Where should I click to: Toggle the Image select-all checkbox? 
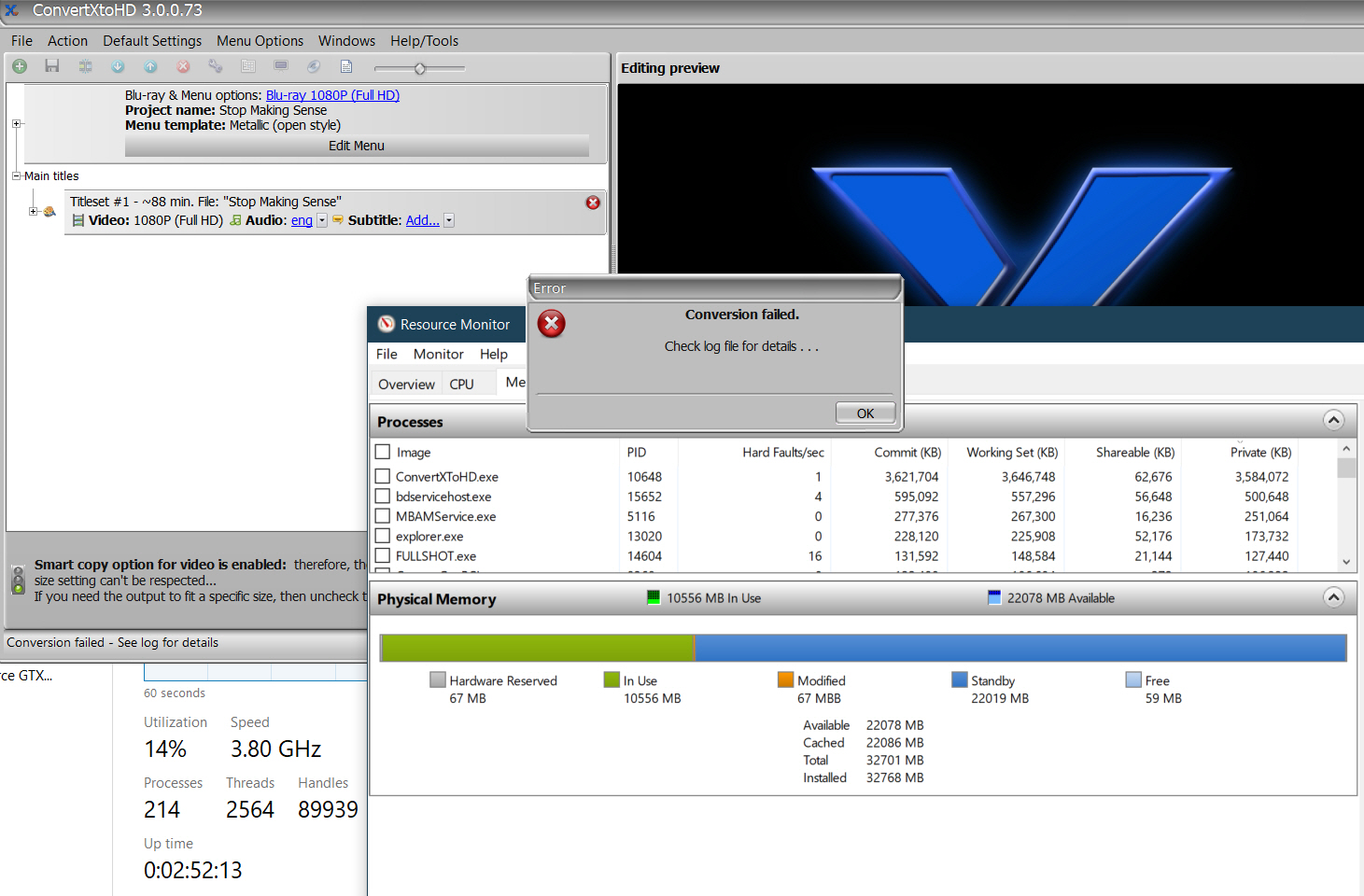[x=383, y=452]
